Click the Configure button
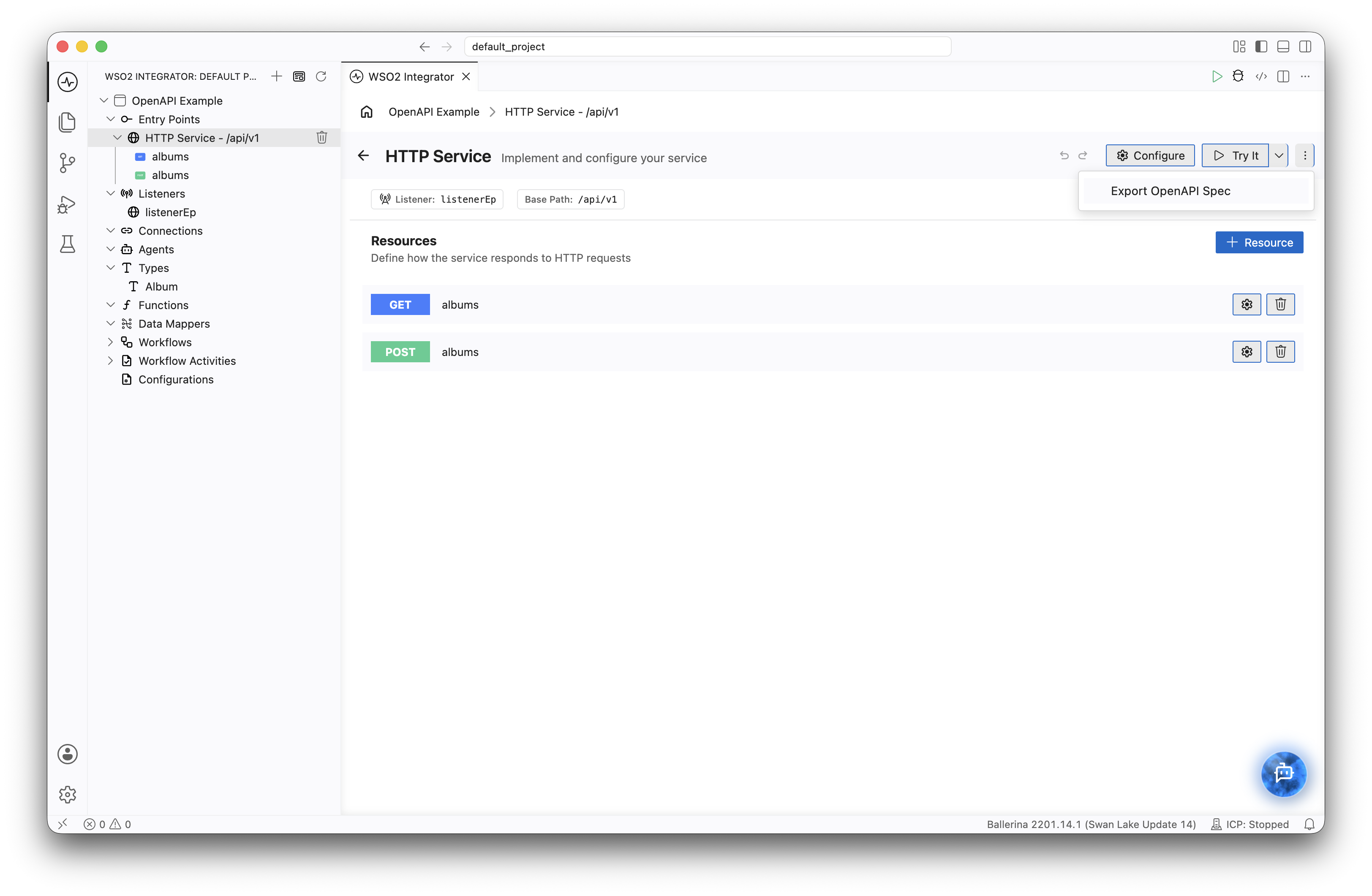The width and height of the screenshot is (1372, 896). pyautogui.click(x=1150, y=155)
